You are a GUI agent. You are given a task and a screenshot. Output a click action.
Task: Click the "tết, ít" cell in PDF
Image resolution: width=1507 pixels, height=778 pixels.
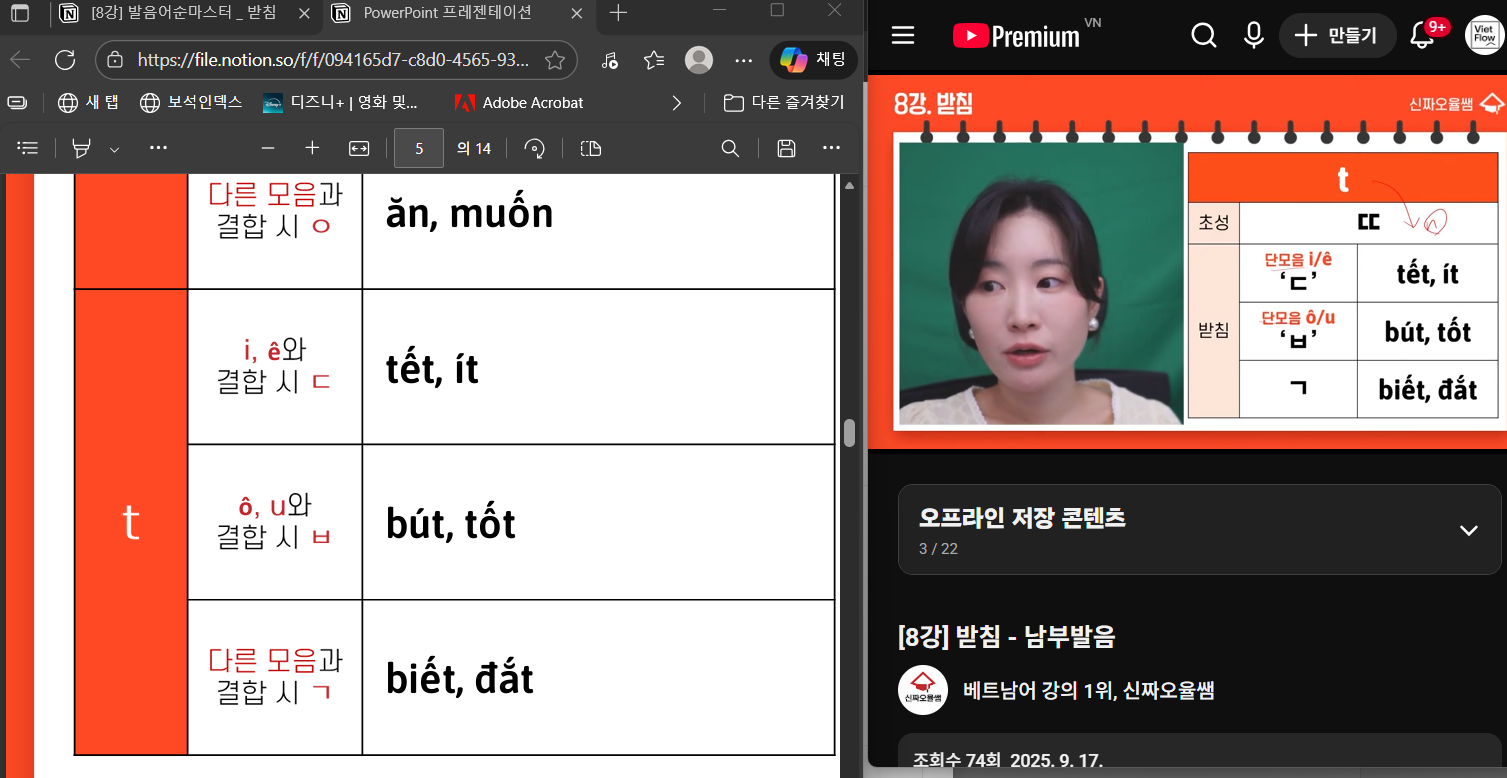(x=598, y=367)
